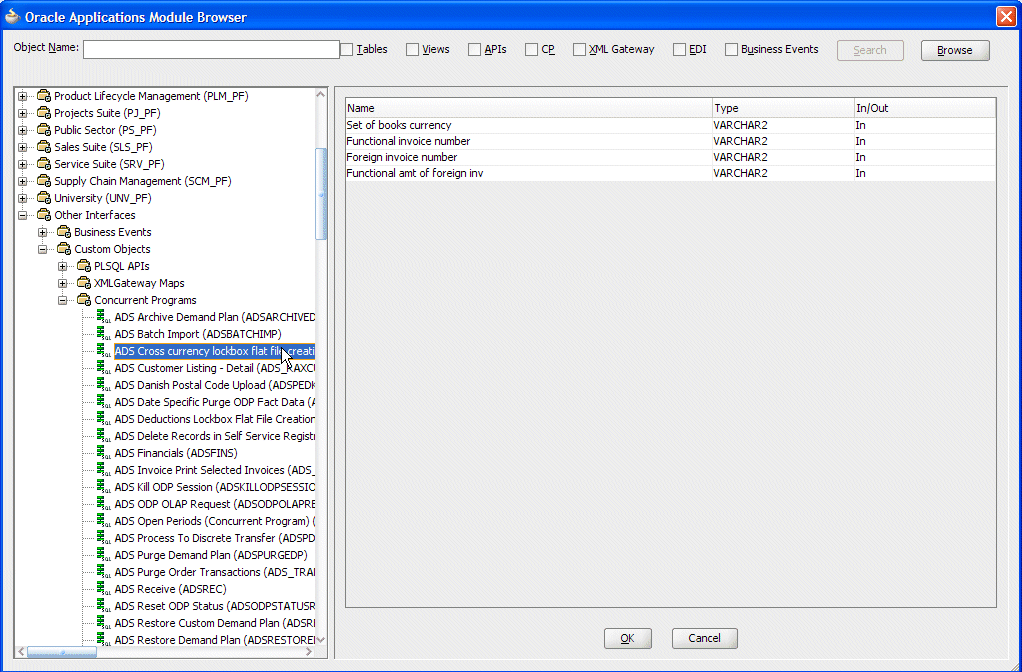The height and width of the screenshot is (672, 1022).
Task: Click the ADS Customer Listing program icon
Action: click(x=104, y=368)
